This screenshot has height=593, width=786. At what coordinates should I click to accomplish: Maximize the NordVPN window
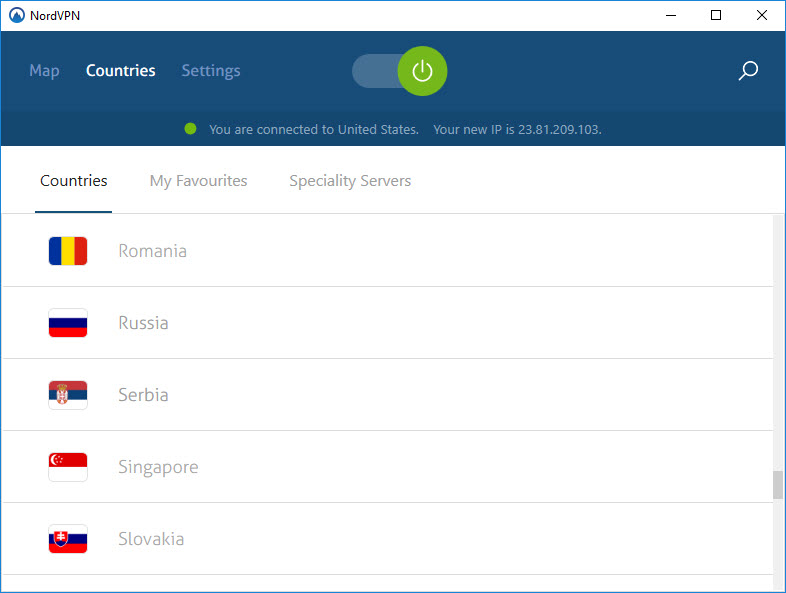[716, 15]
